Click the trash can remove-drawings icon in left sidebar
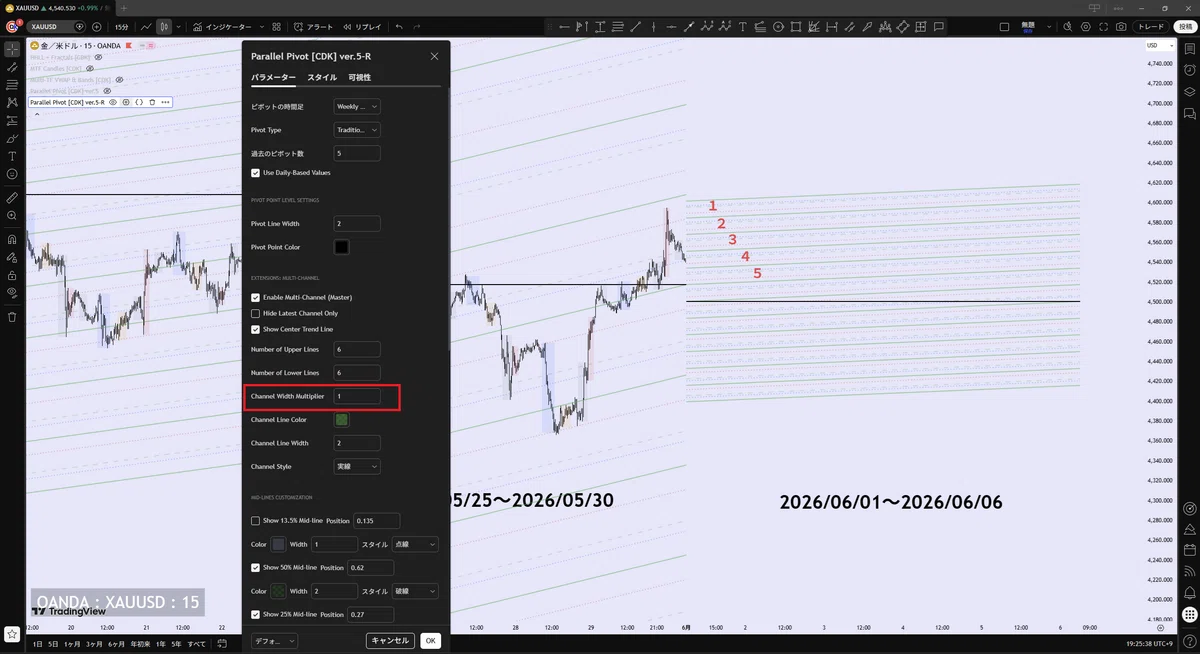The height and width of the screenshot is (654, 1200). (12, 317)
